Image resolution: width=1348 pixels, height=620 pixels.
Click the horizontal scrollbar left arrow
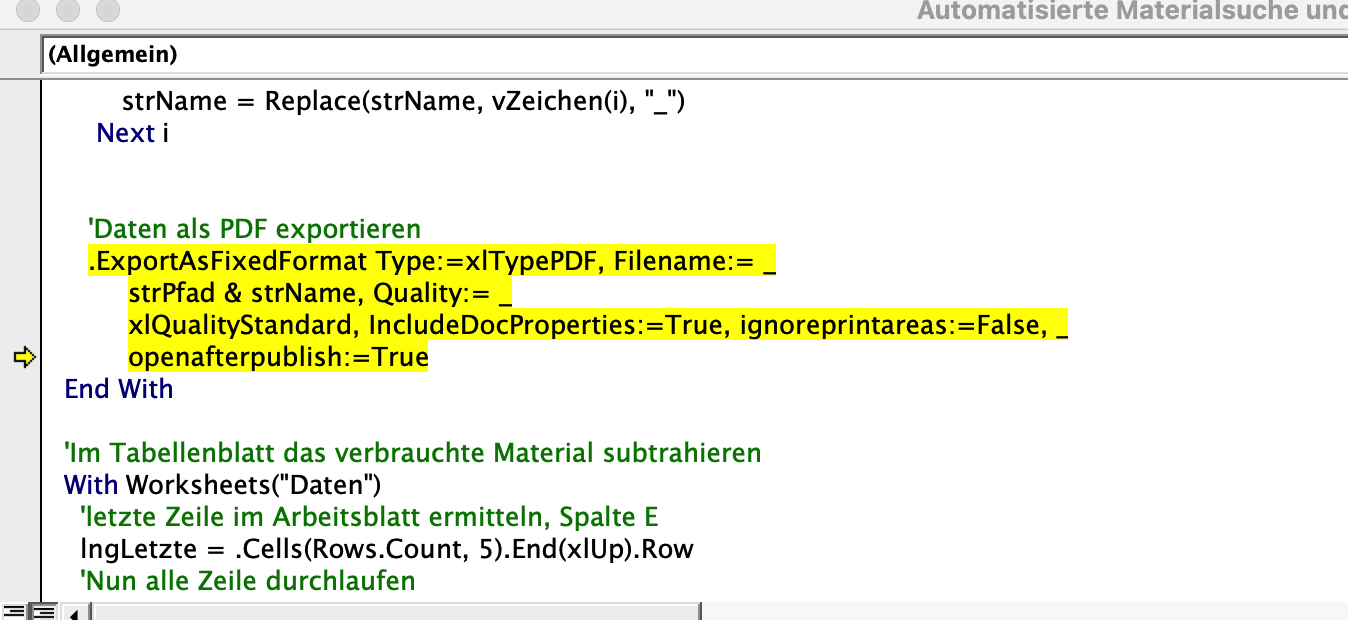[x=74, y=611]
